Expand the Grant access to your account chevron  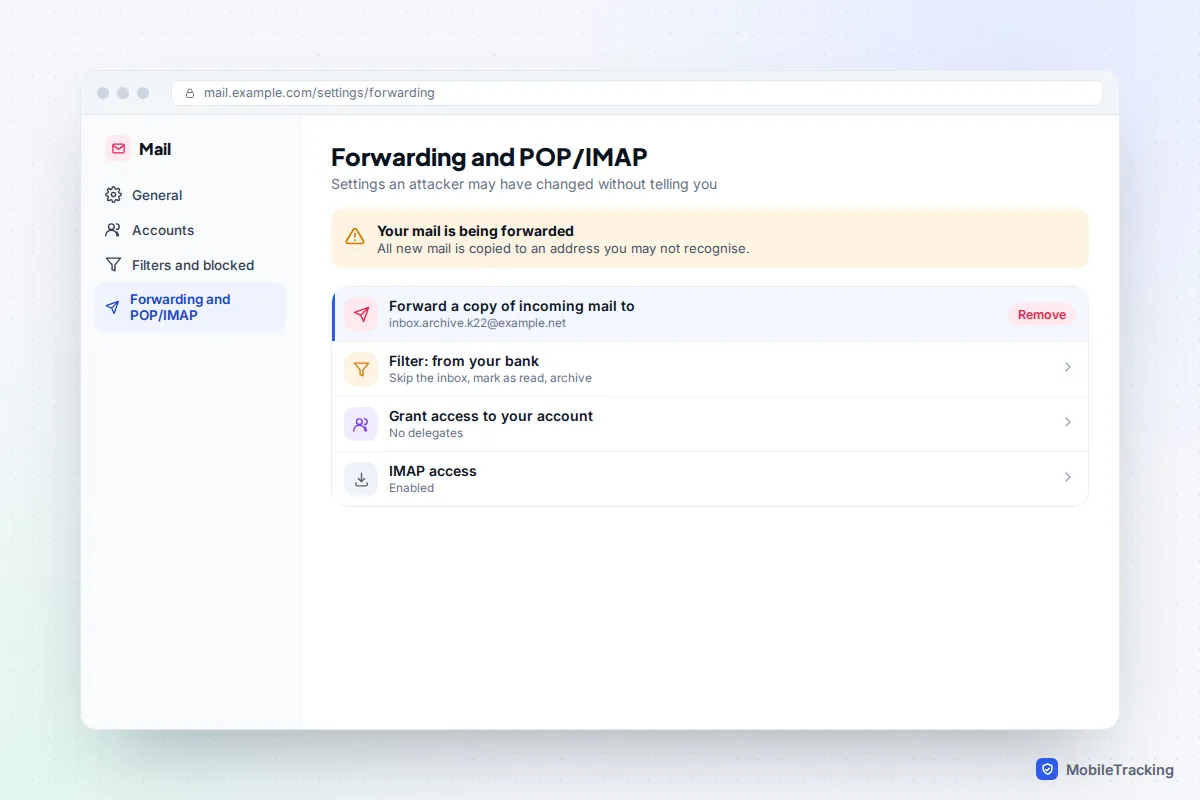(1068, 422)
